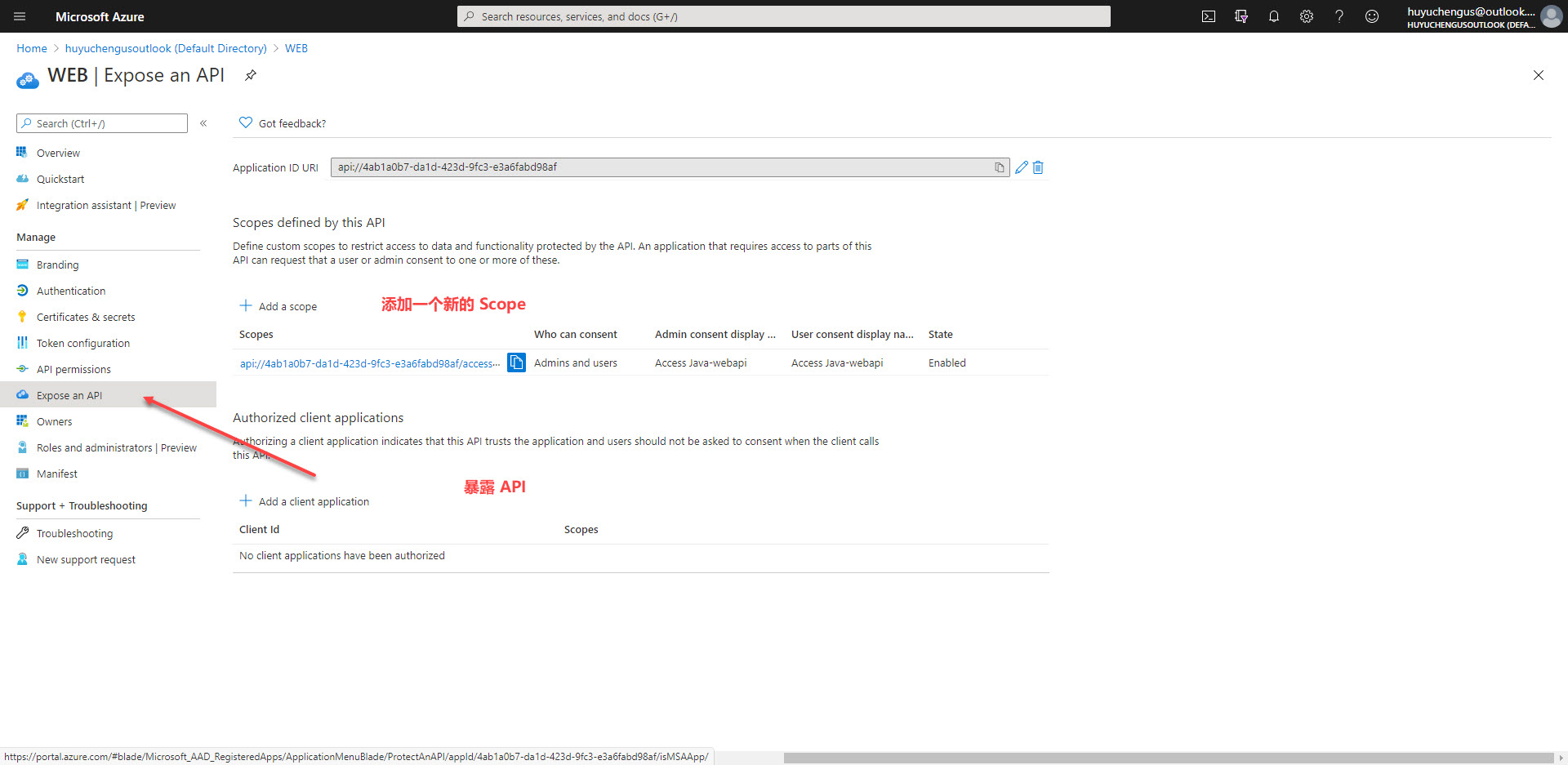Click Add a client application
The height and width of the screenshot is (765, 1568).
[x=305, y=501]
